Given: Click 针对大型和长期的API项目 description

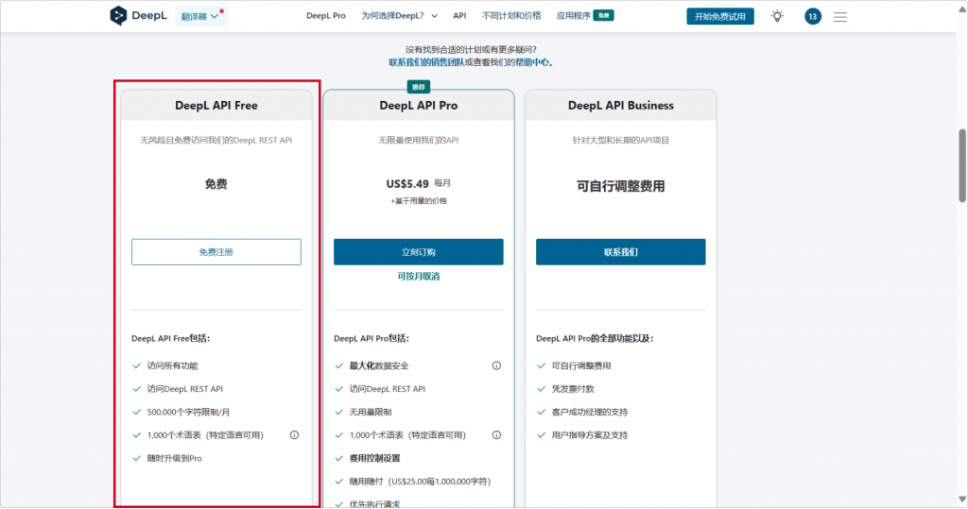Looking at the screenshot, I should (620, 140).
